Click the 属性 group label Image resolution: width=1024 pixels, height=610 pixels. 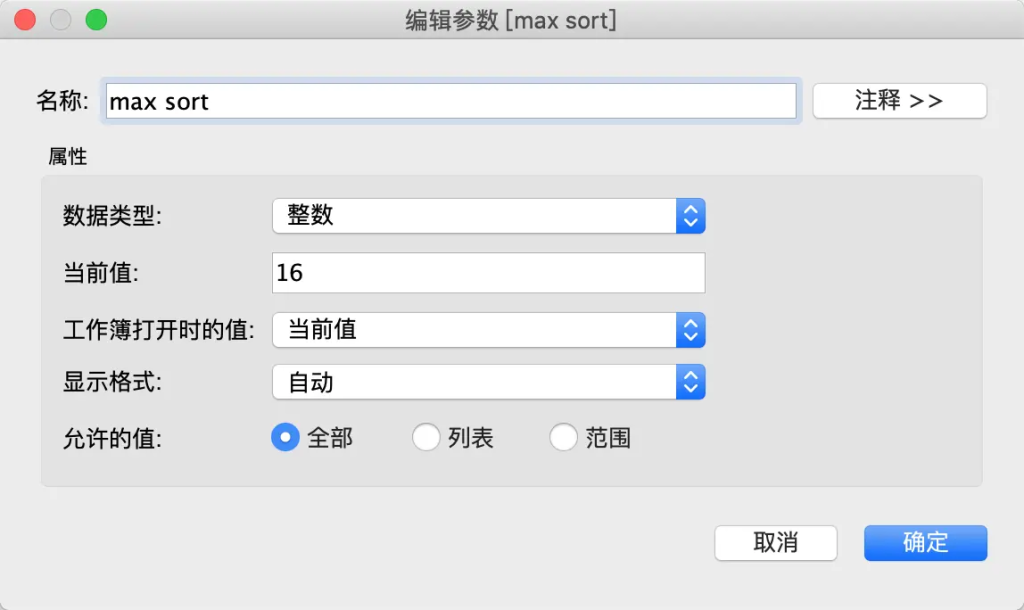point(67,157)
